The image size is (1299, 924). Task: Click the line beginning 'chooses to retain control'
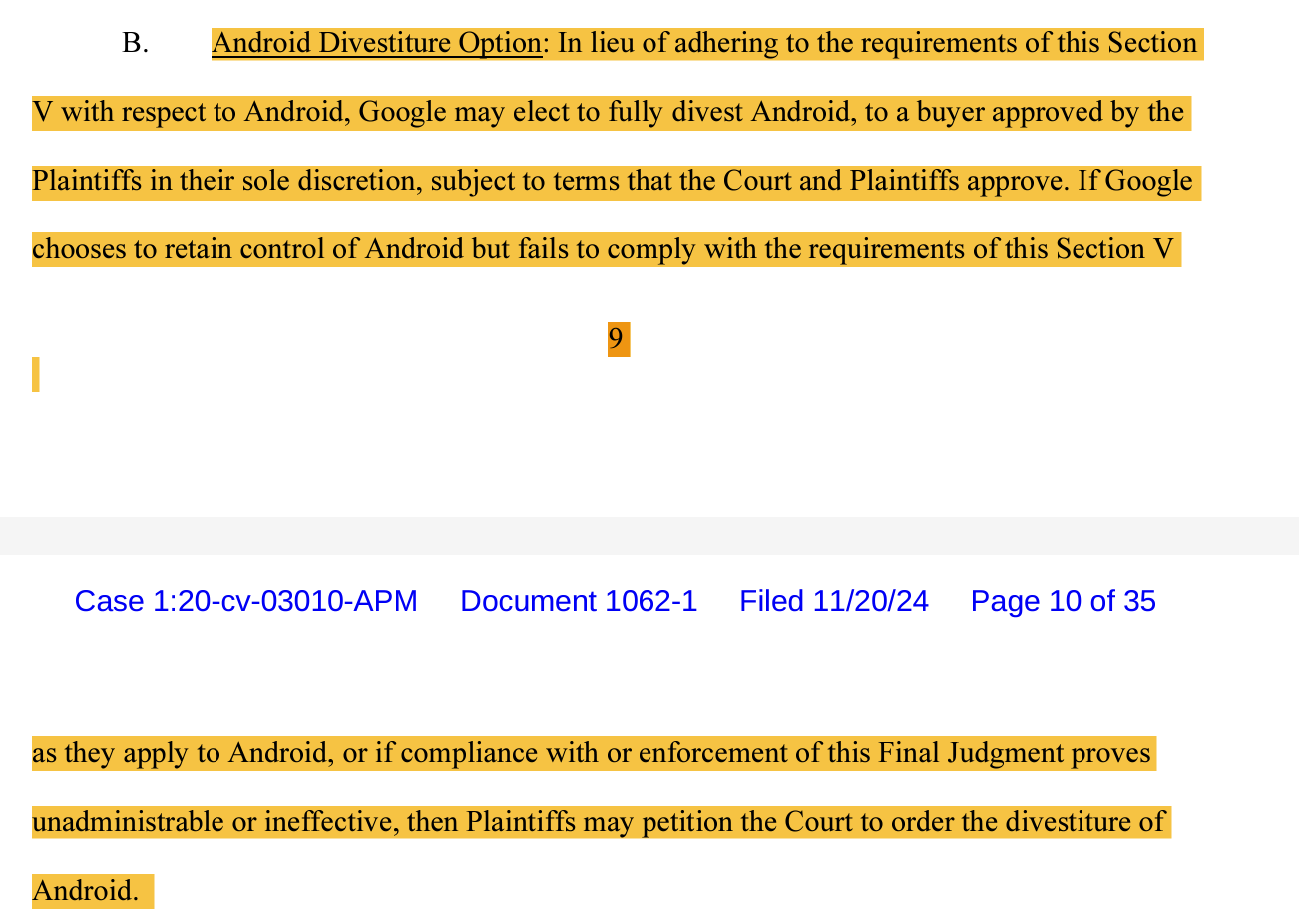point(606,248)
